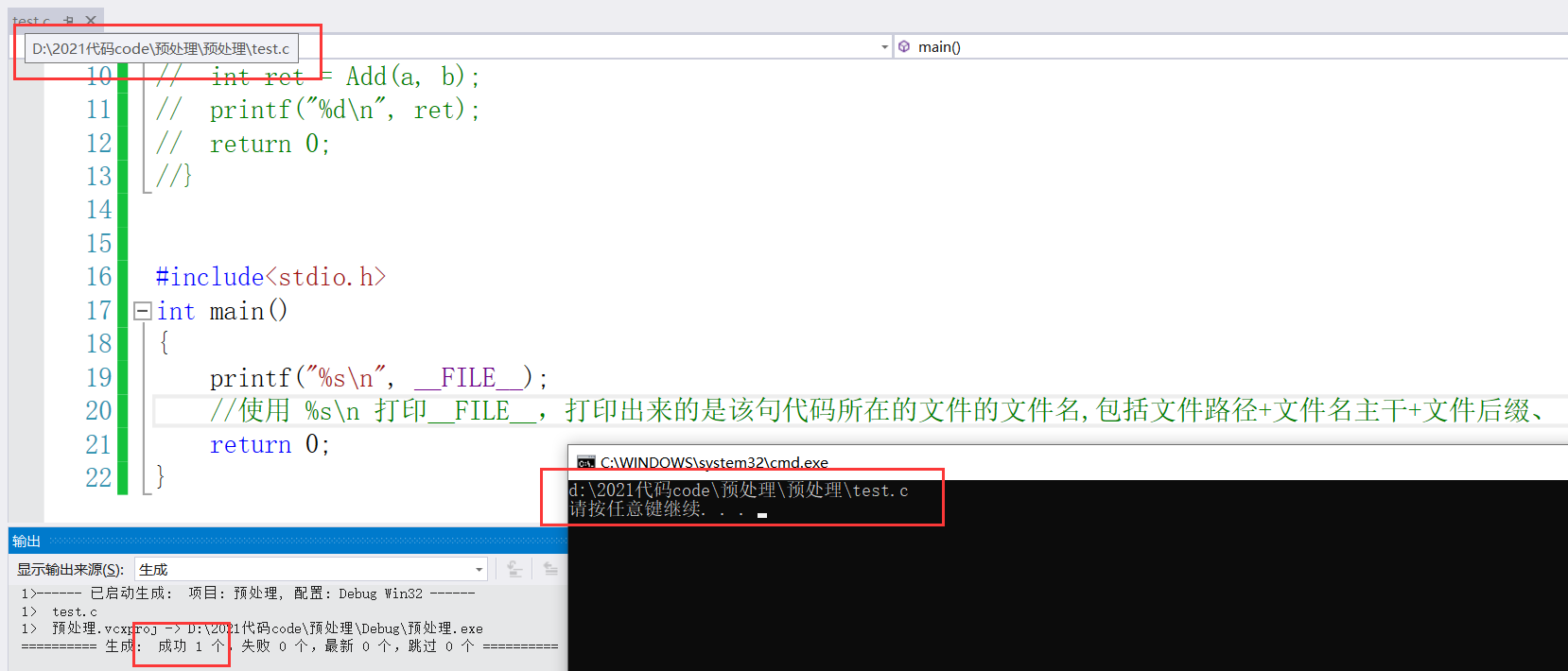Click the go to previous message icon
Viewport: 1568px width, 671px height.
(x=514, y=569)
